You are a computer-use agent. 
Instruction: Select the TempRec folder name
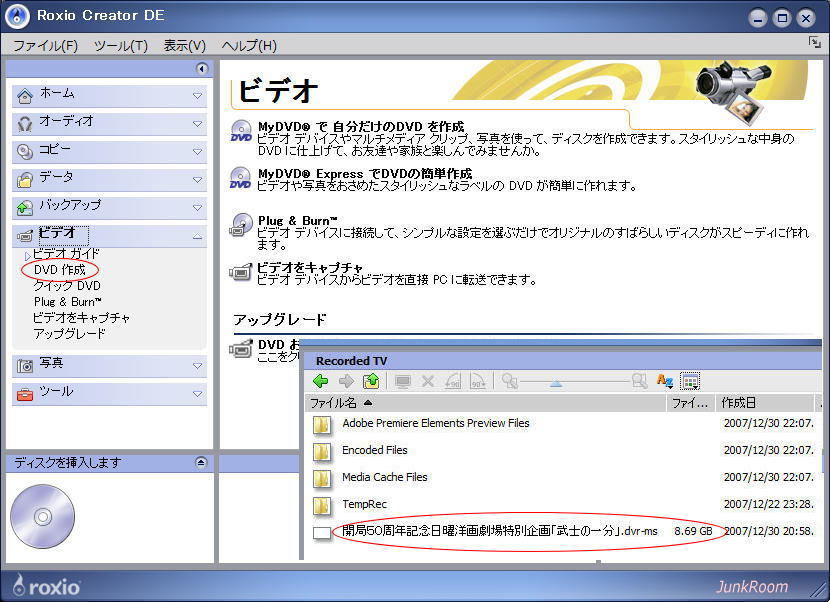point(364,504)
